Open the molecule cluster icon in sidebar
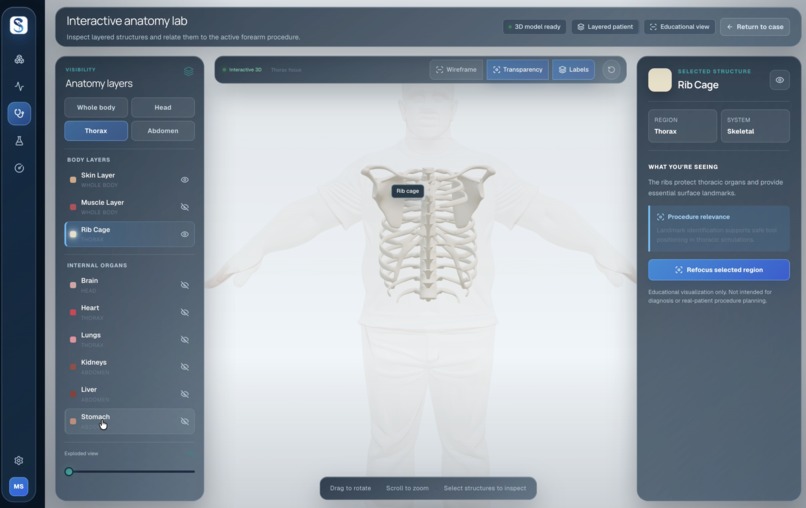 click(x=19, y=59)
